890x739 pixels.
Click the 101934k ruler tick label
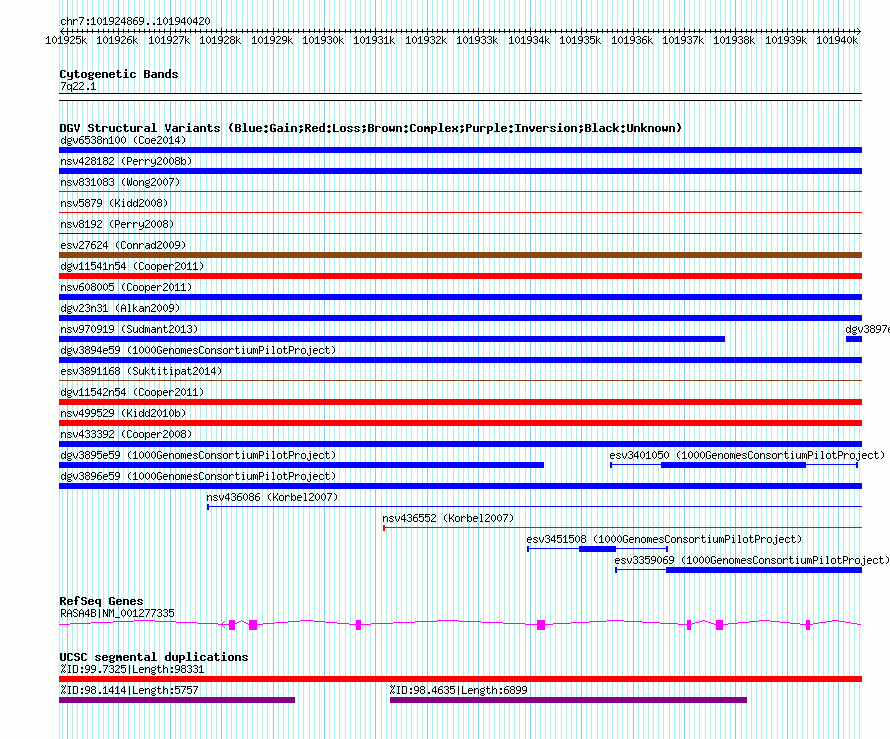(528, 40)
